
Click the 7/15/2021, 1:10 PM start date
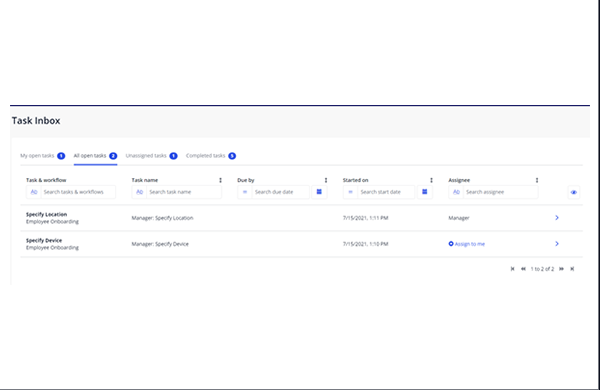tap(365, 244)
